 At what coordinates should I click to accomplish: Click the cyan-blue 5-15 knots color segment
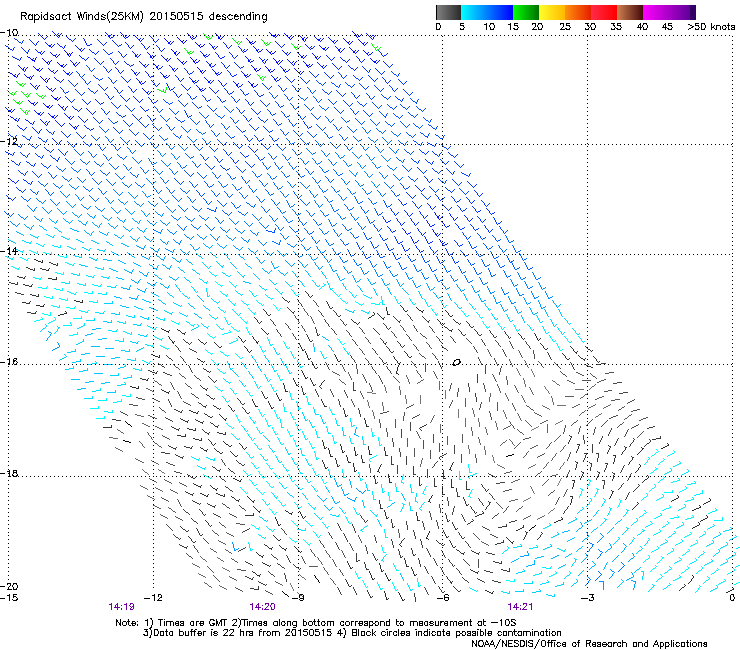[x=487, y=12]
